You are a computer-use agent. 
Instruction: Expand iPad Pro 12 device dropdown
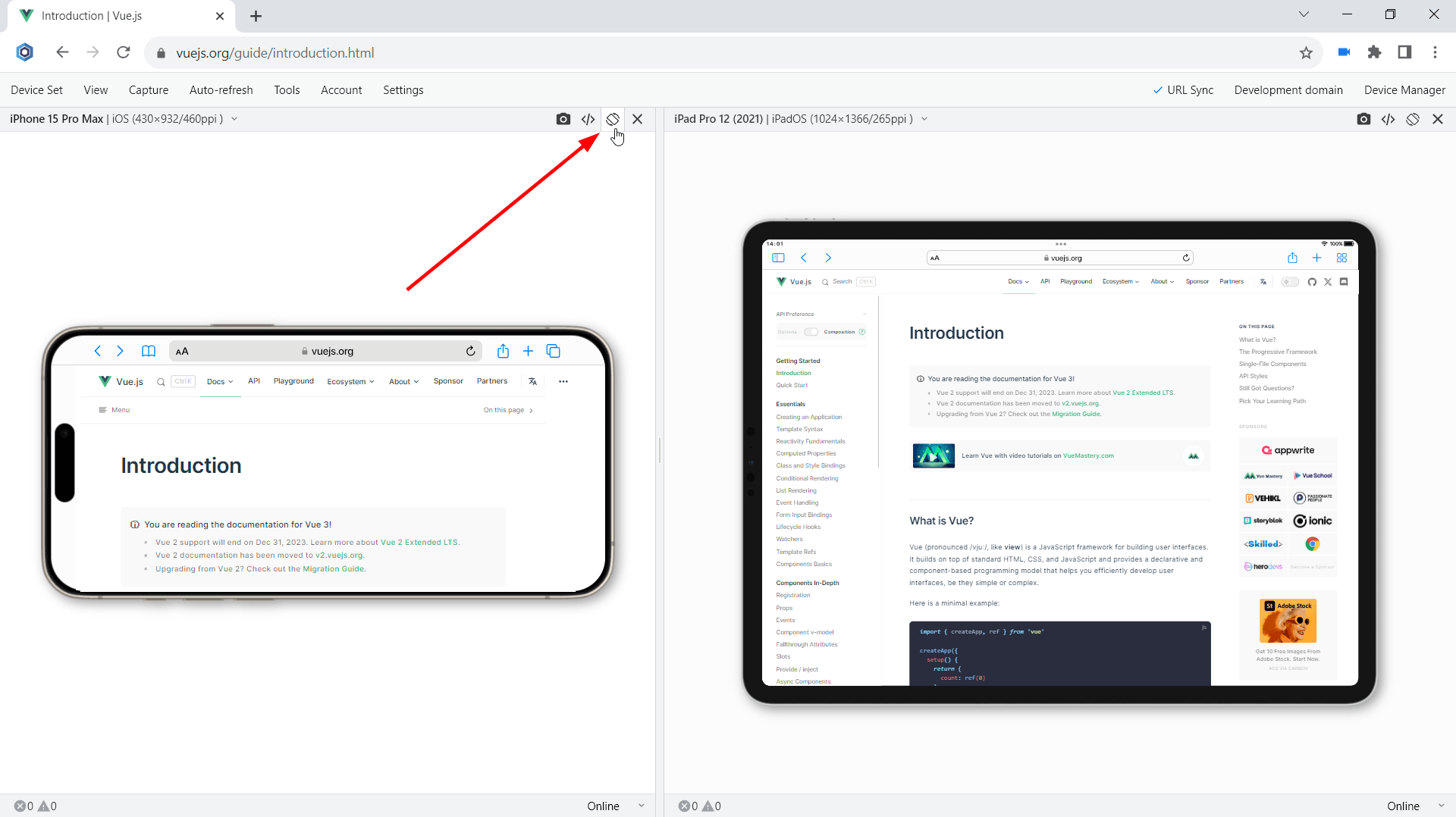[x=924, y=119]
